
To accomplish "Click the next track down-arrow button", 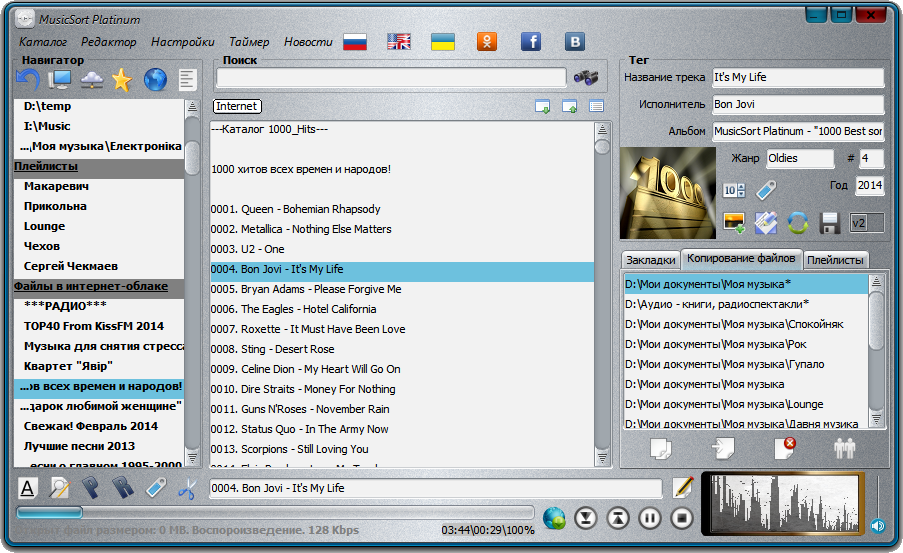I will click(x=586, y=518).
